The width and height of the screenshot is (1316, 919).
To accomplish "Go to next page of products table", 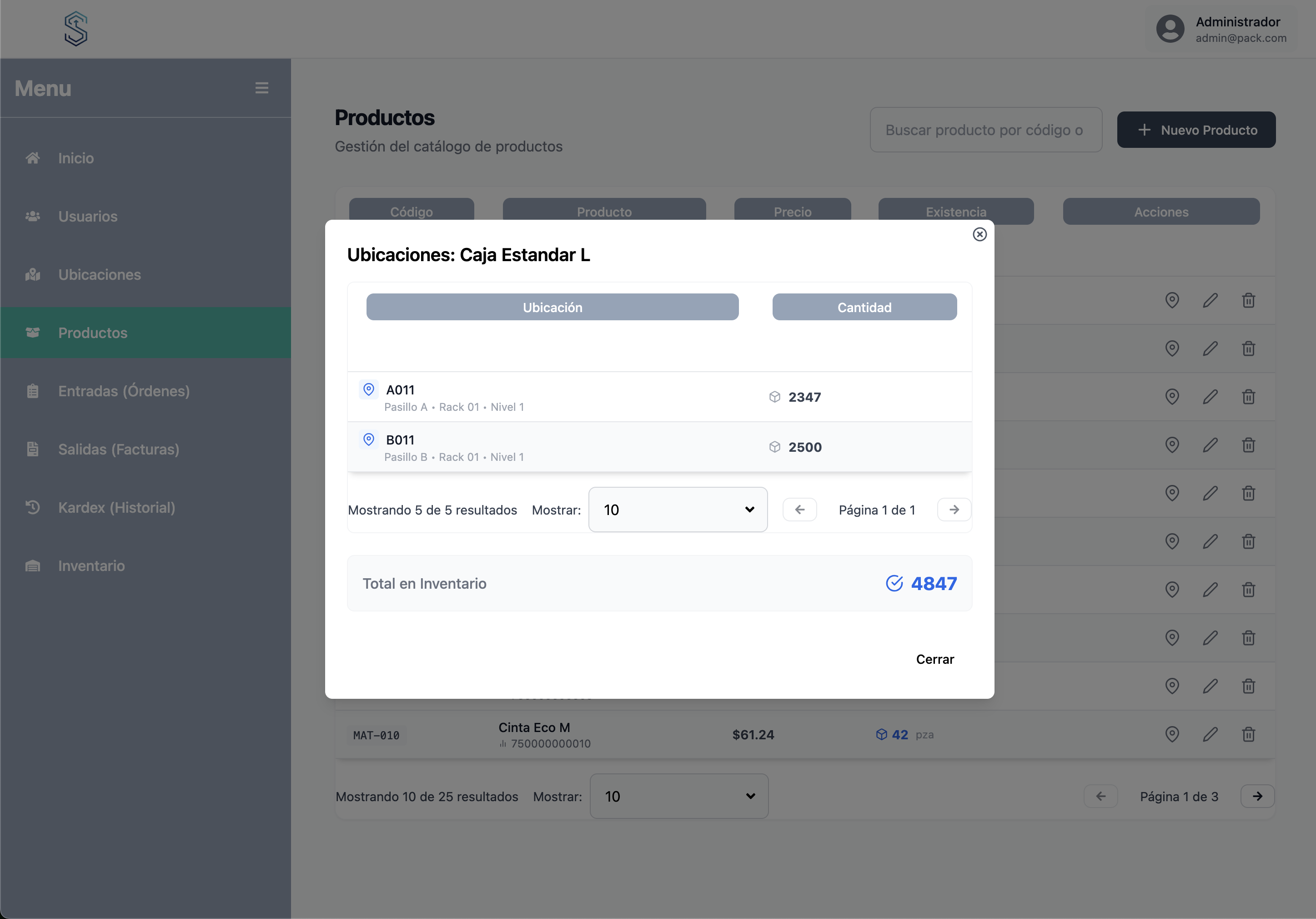I will [x=1257, y=796].
